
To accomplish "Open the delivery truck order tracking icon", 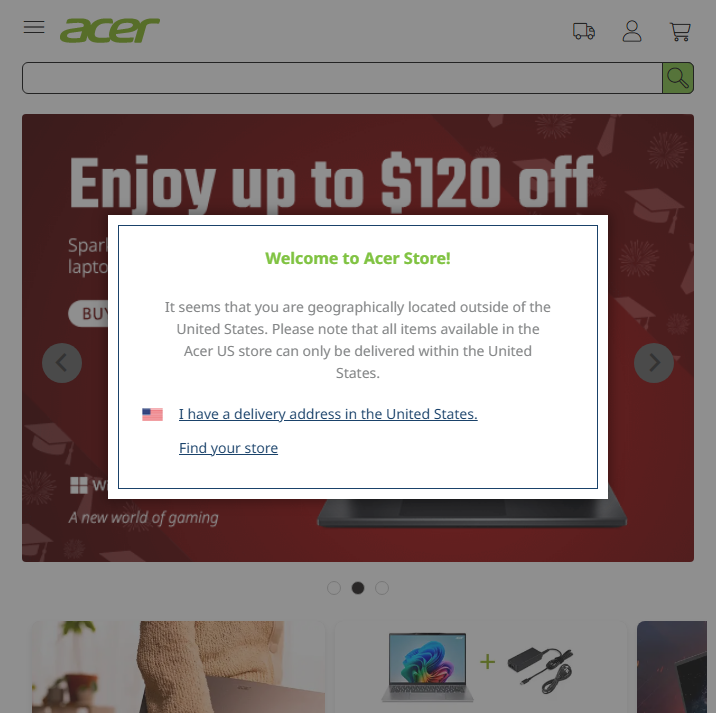I will [x=584, y=32].
